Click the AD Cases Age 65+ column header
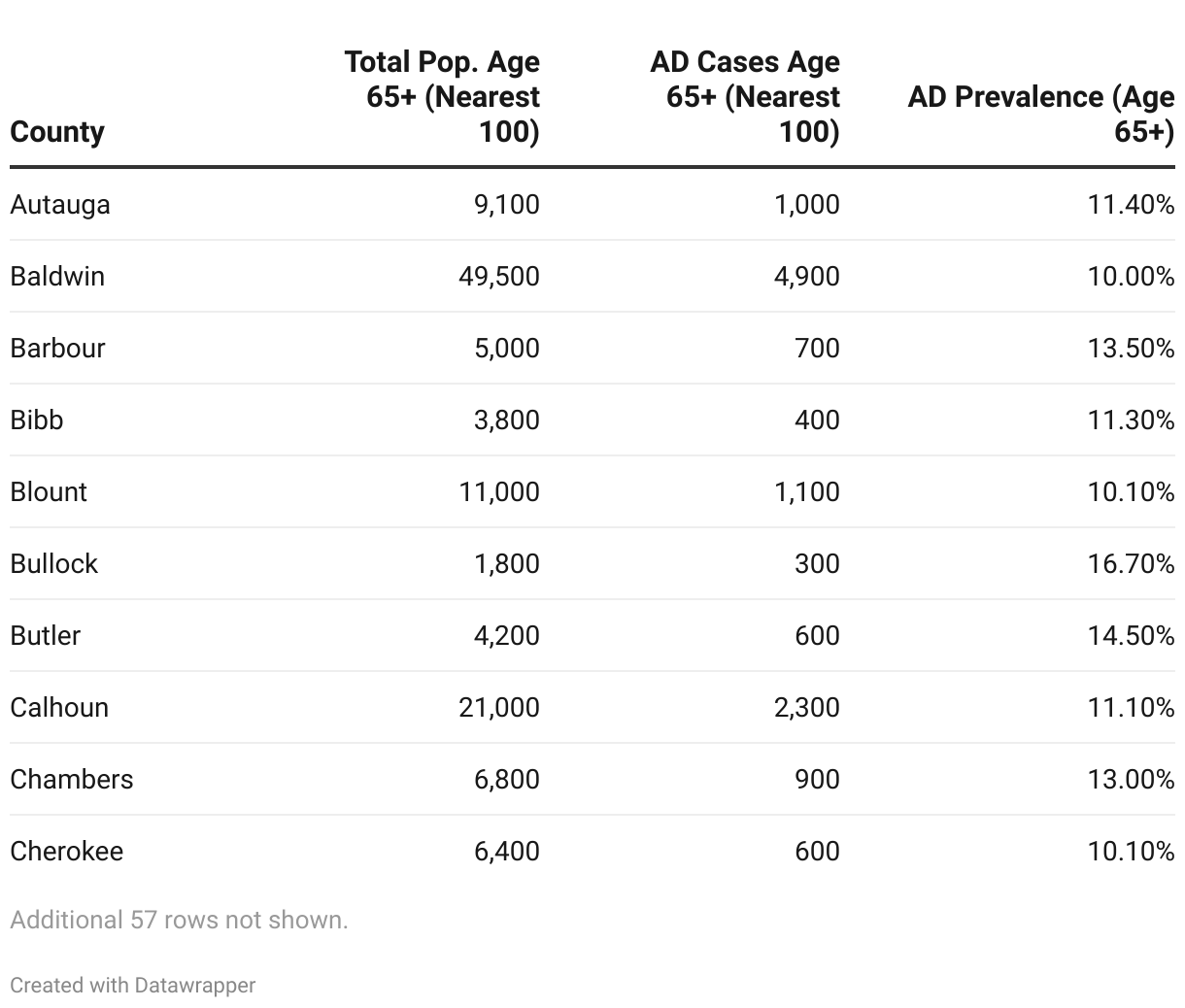Screen dimensions: 1185x1008 (x=745, y=96)
